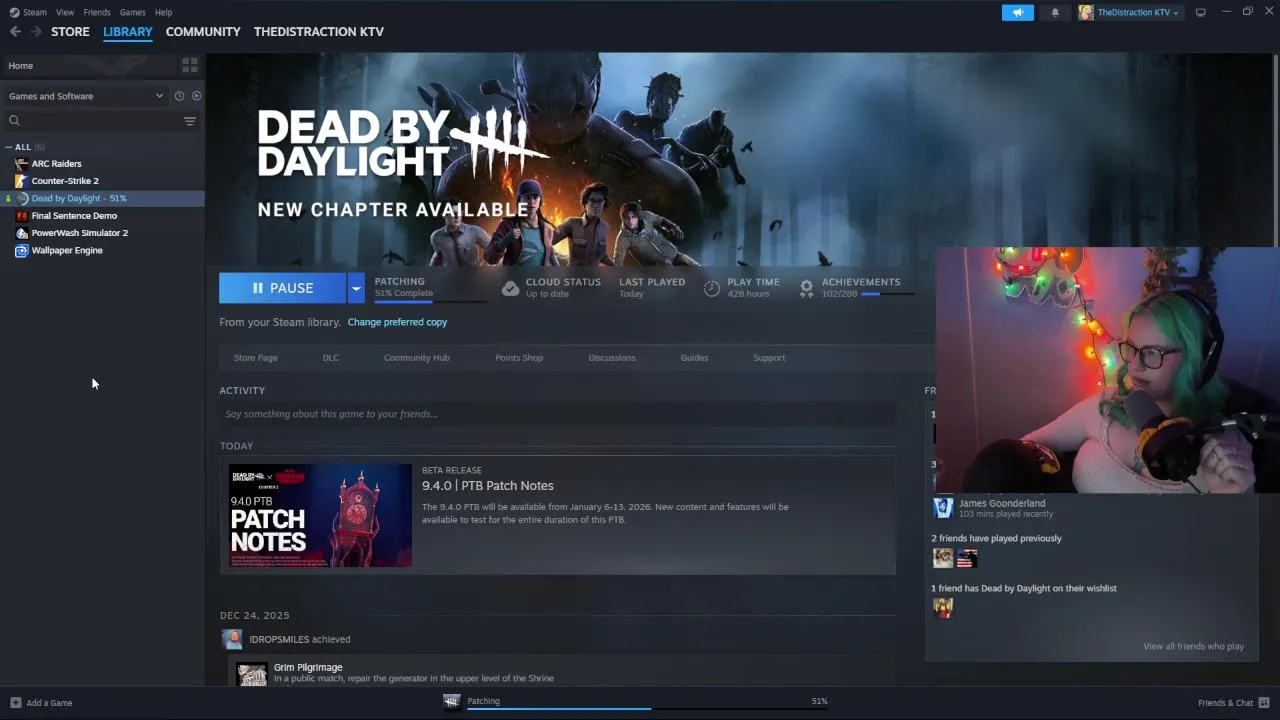Open the 9.4.0 PTB Patch Notes thumbnail

coord(320,515)
